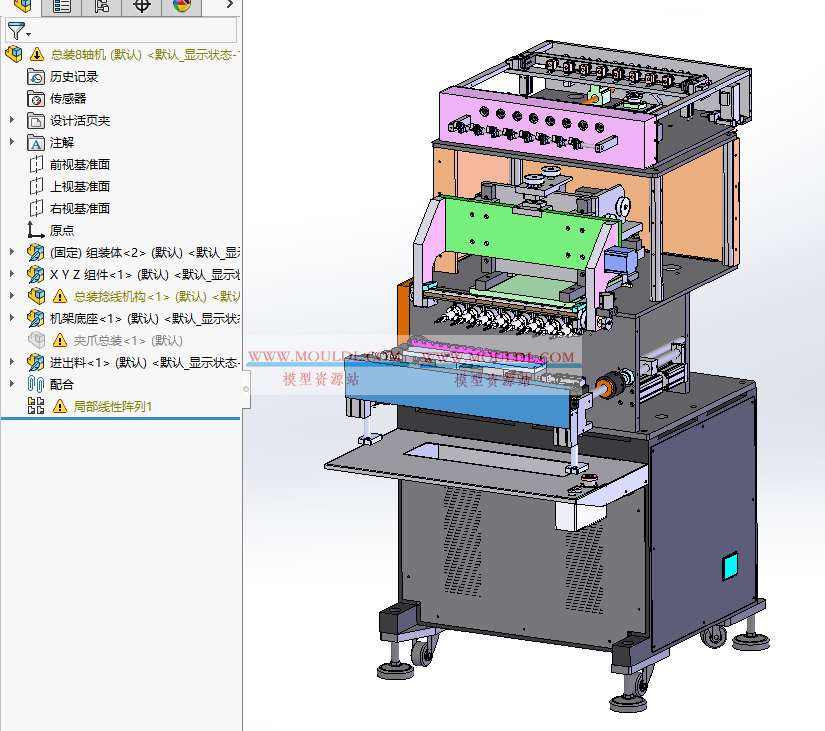Screen dimensions: 825x731
Task: Open the DisplayManager color wheel tab
Action: click(x=180, y=7)
